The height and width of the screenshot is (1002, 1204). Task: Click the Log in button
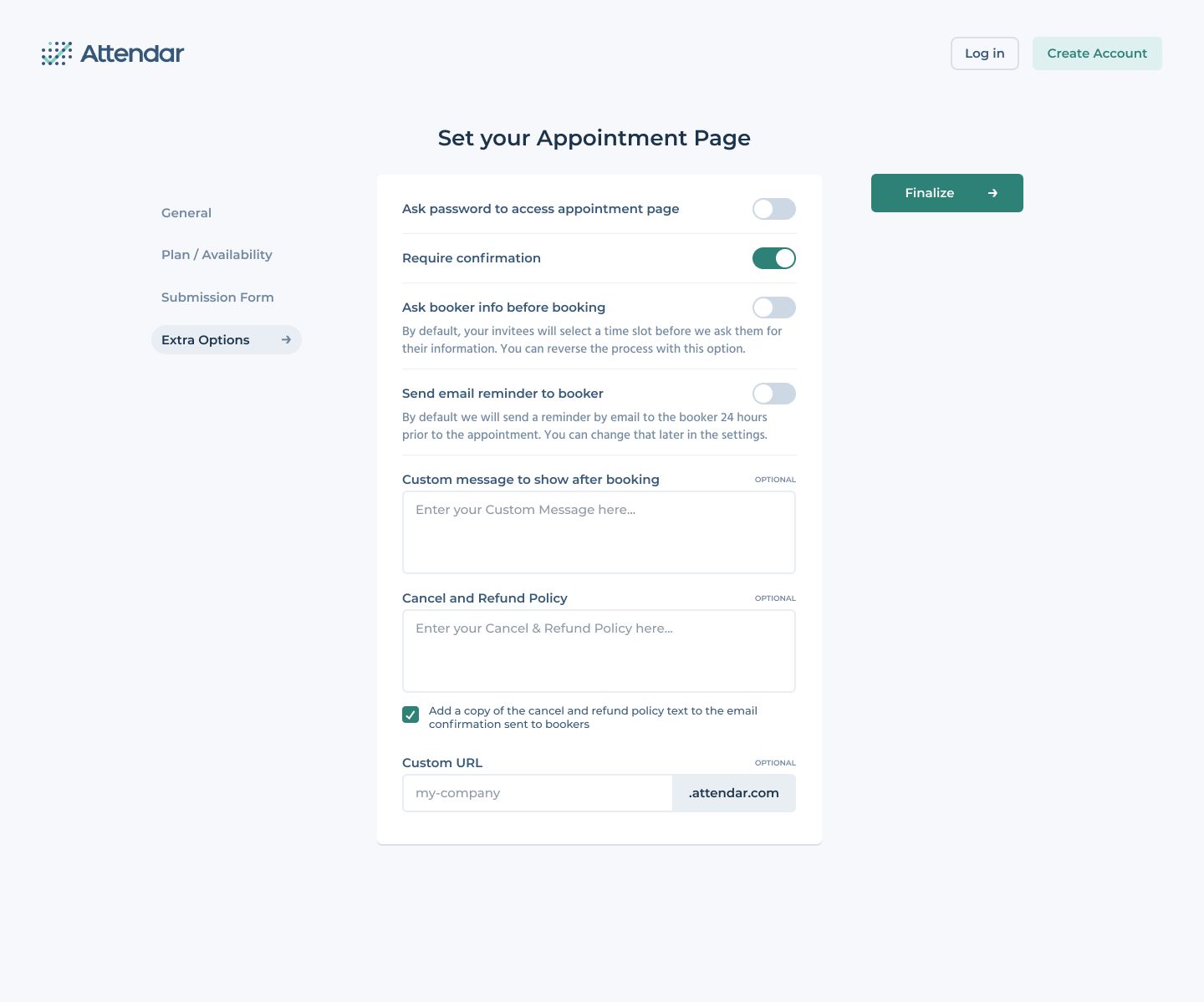[984, 53]
